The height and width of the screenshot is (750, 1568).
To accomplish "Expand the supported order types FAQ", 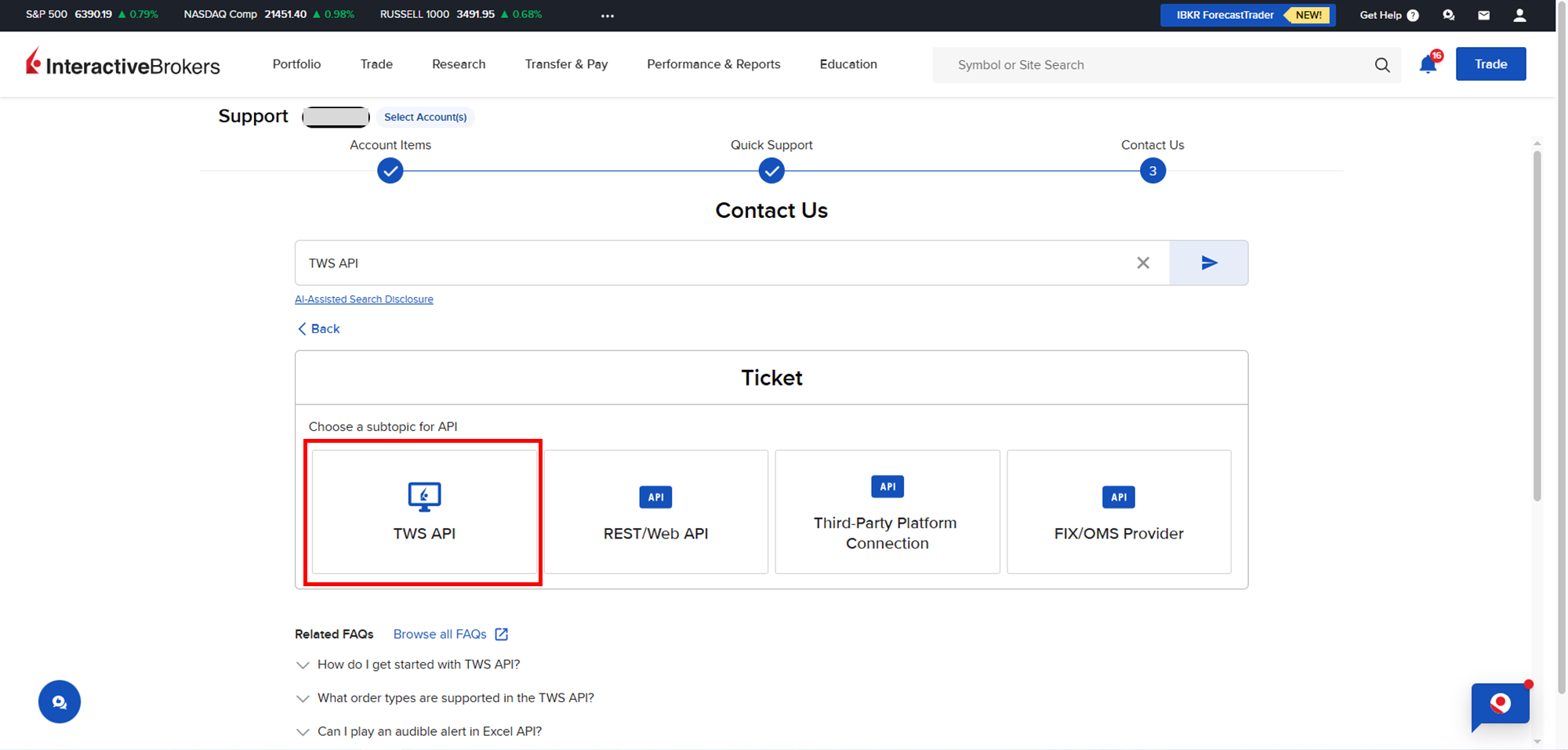I will click(x=455, y=698).
